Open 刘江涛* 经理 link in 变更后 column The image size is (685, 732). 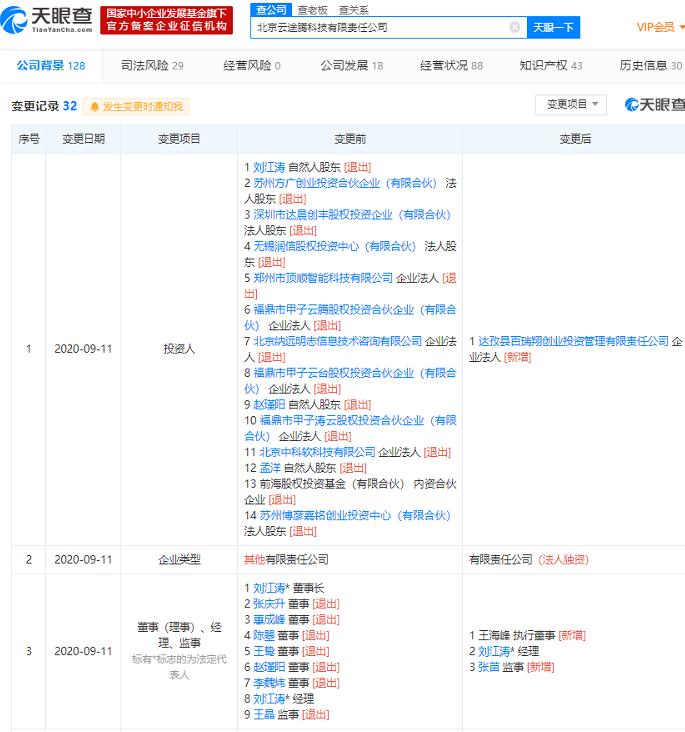tap(494, 651)
